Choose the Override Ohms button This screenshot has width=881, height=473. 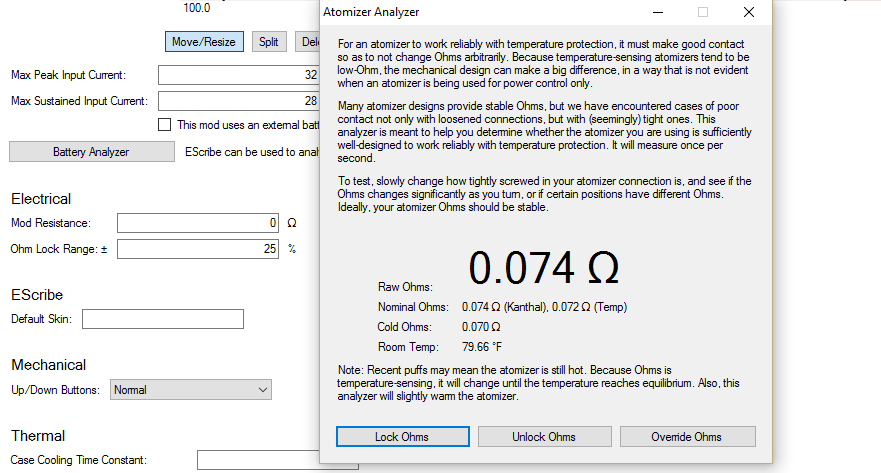(x=688, y=437)
